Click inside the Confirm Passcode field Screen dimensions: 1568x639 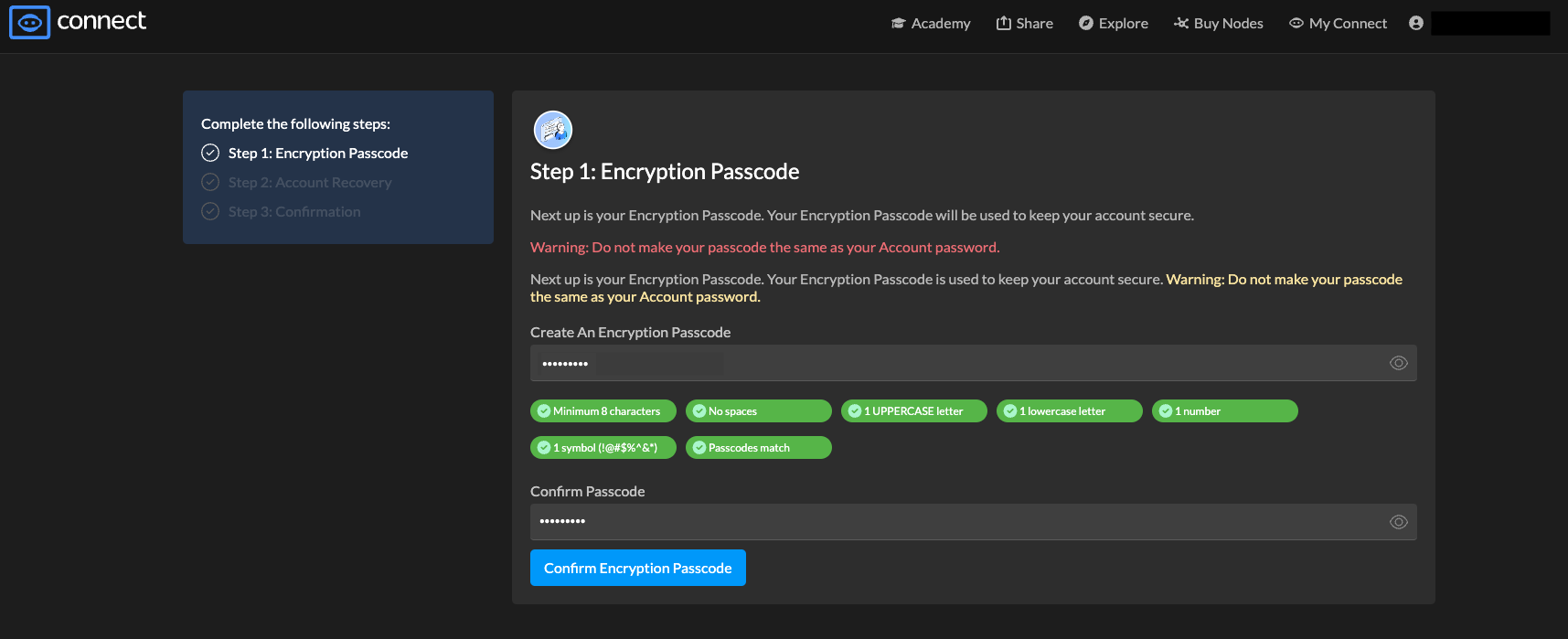coord(914,521)
